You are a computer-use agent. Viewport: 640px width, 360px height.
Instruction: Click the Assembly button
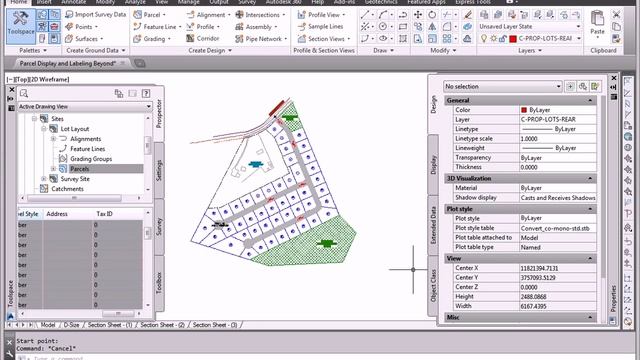[x=256, y=27]
